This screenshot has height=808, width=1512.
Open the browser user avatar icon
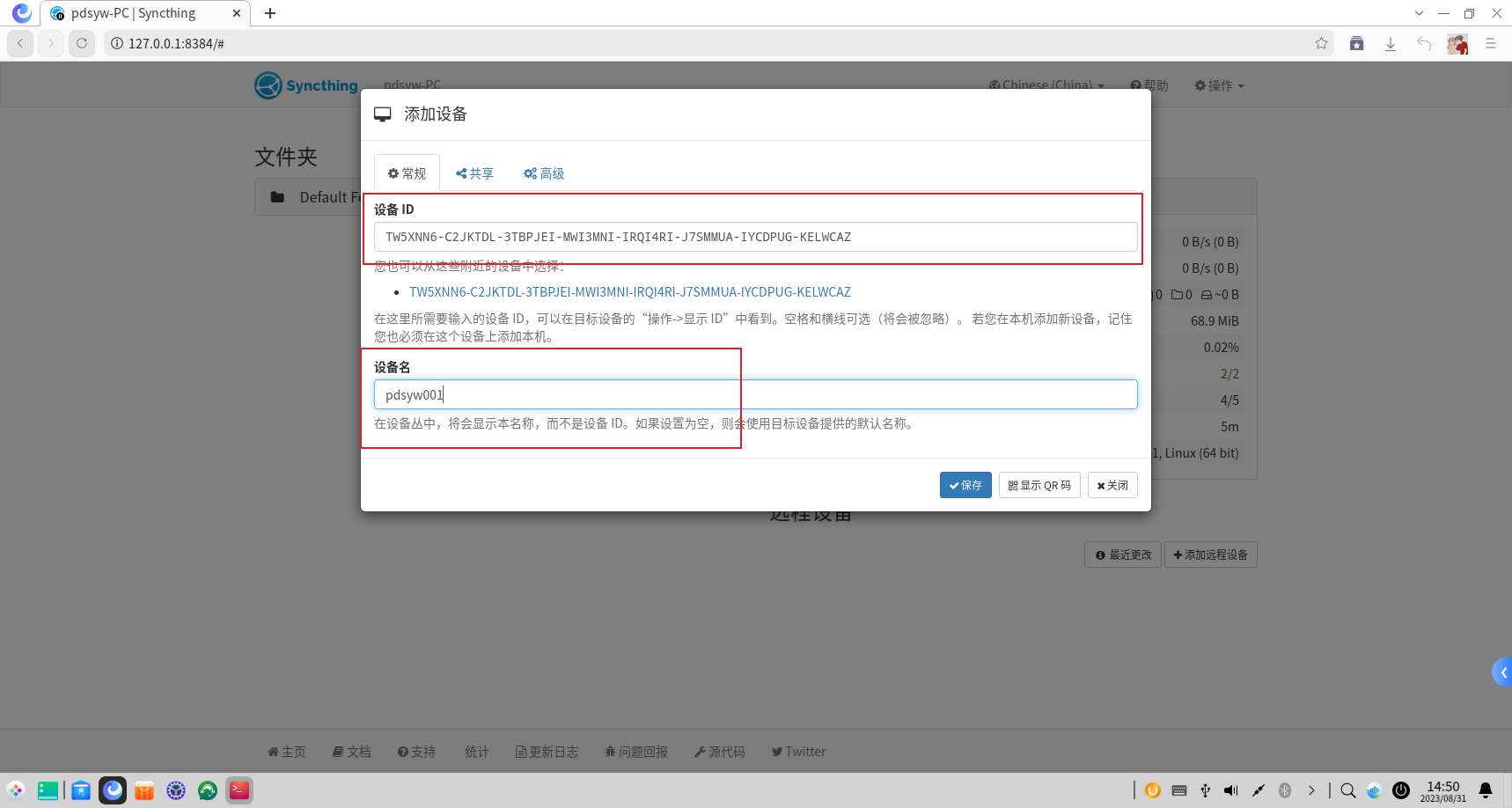click(1457, 43)
